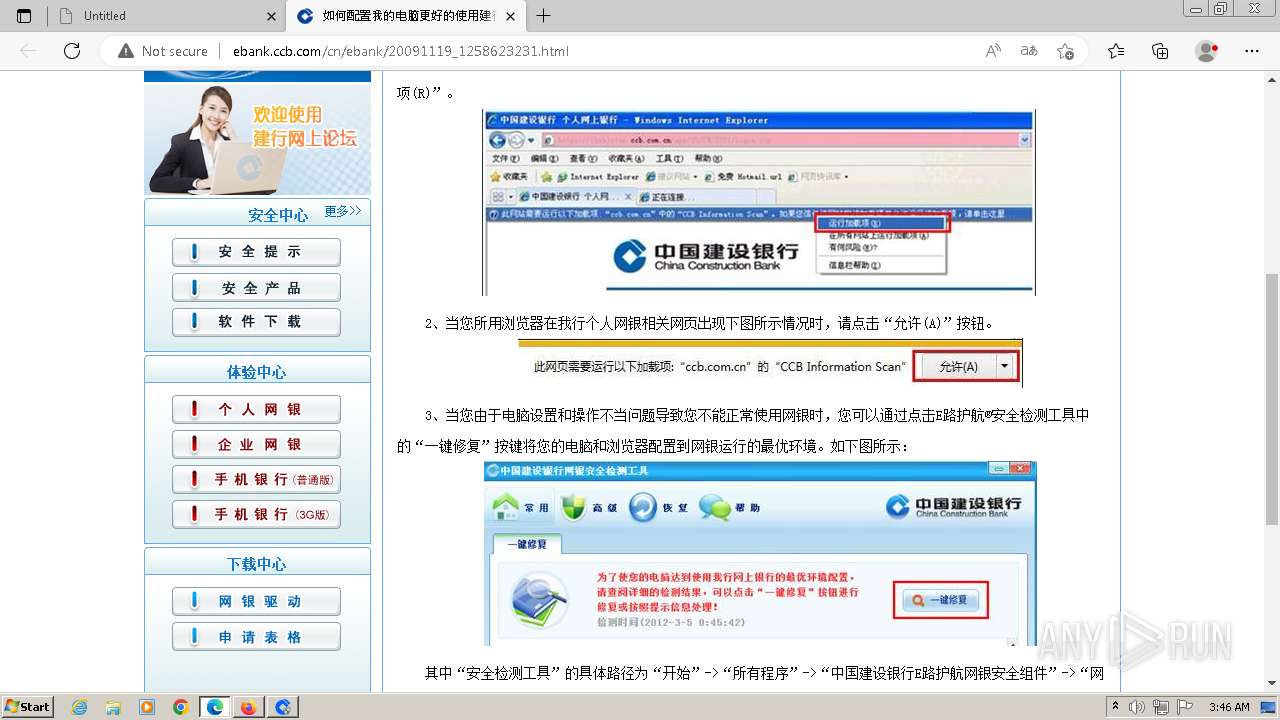Screen dimensions: 1280x720
Task: Select the 下载中心 section heading
Action: pos(256,564)
